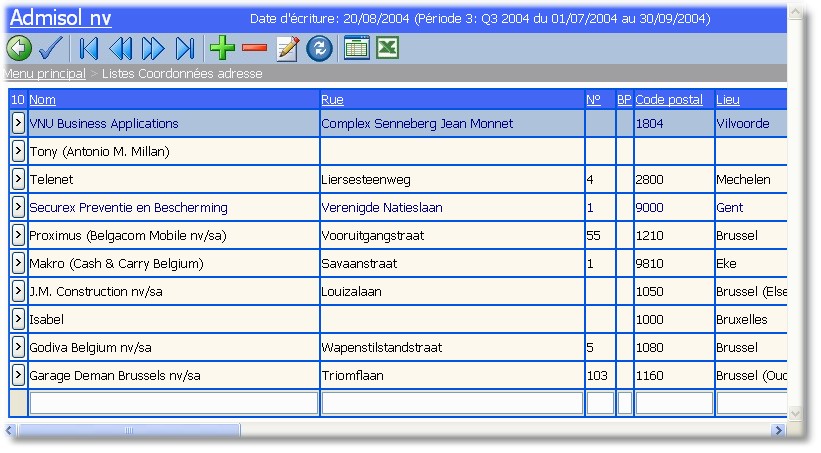Sort by Code postal column header

(669, 100)
